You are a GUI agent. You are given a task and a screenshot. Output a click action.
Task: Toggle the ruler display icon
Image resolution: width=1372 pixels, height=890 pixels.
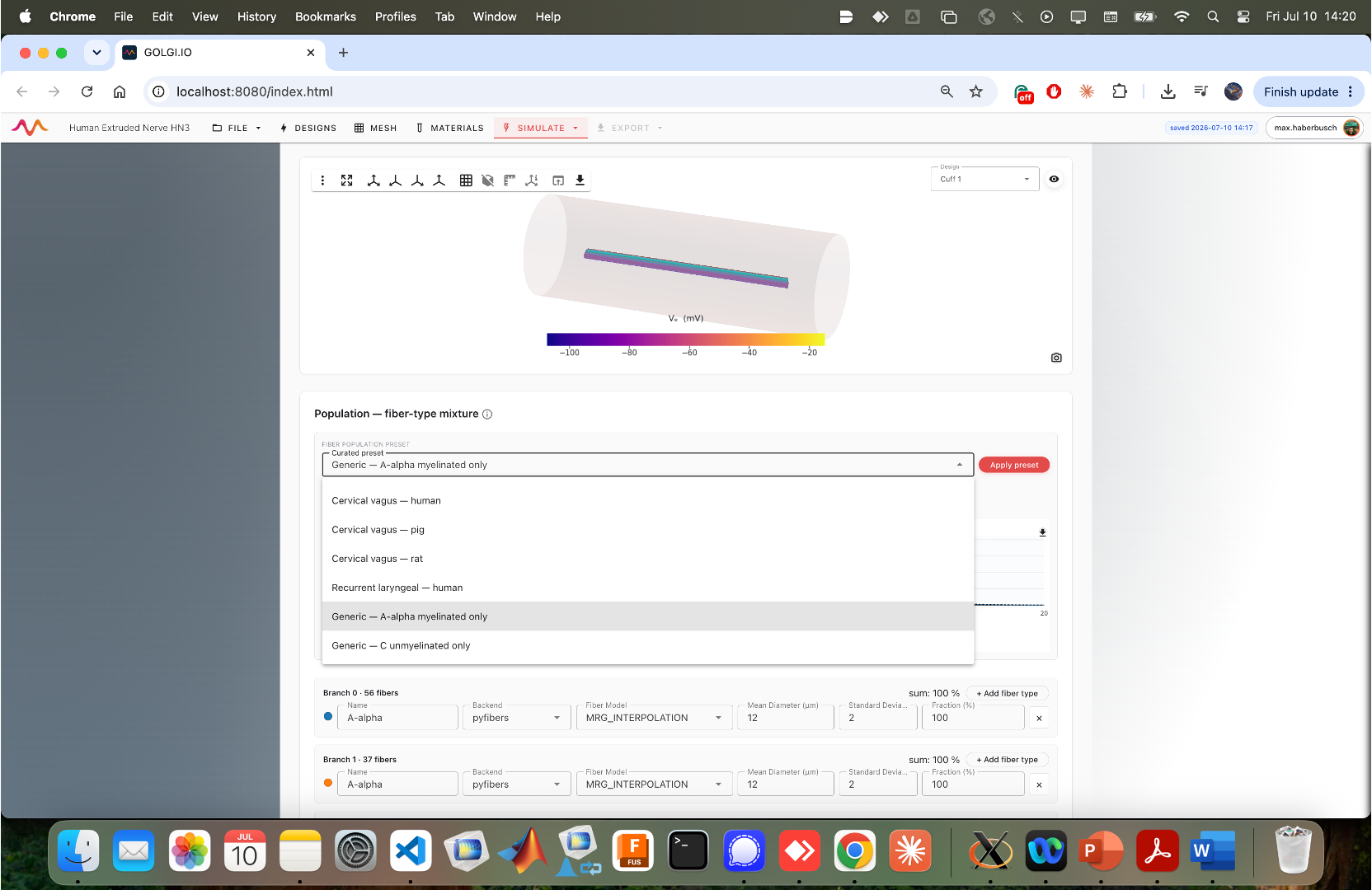(x=510, y=180)
